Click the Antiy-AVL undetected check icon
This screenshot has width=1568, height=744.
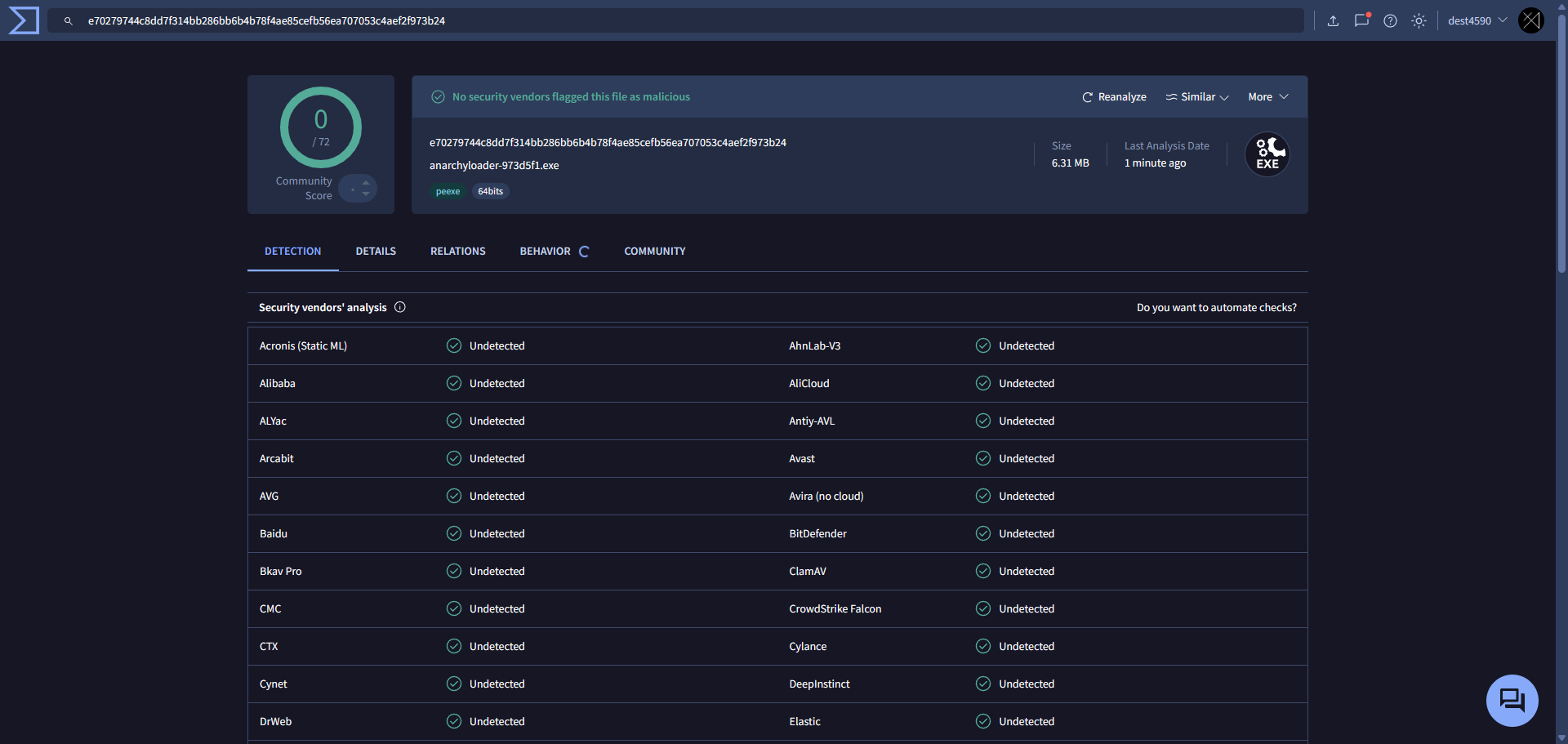[x=983, y=421]
